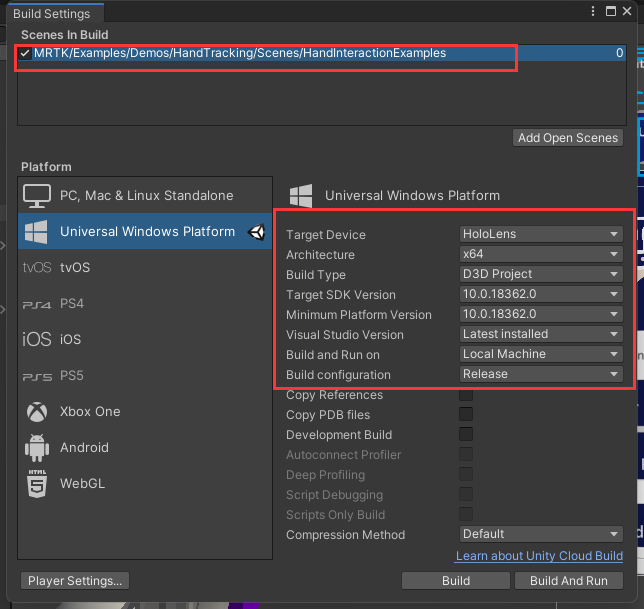Select the Xbox One platform entry

145,411
